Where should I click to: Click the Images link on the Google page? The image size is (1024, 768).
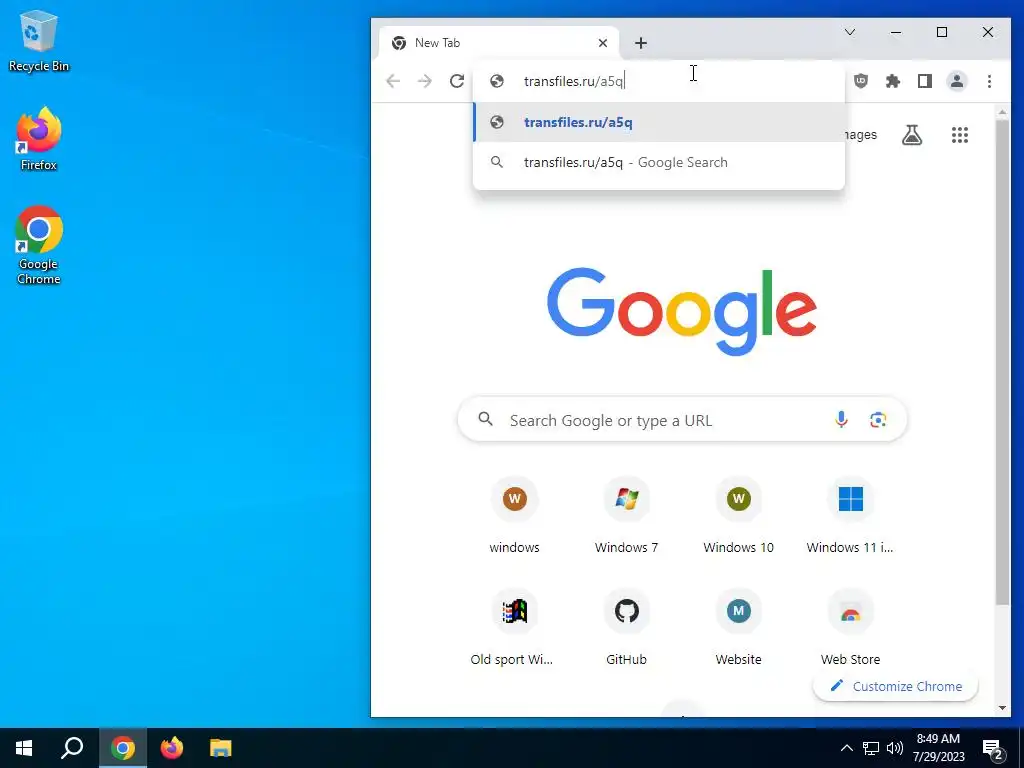tap(861, 135)
